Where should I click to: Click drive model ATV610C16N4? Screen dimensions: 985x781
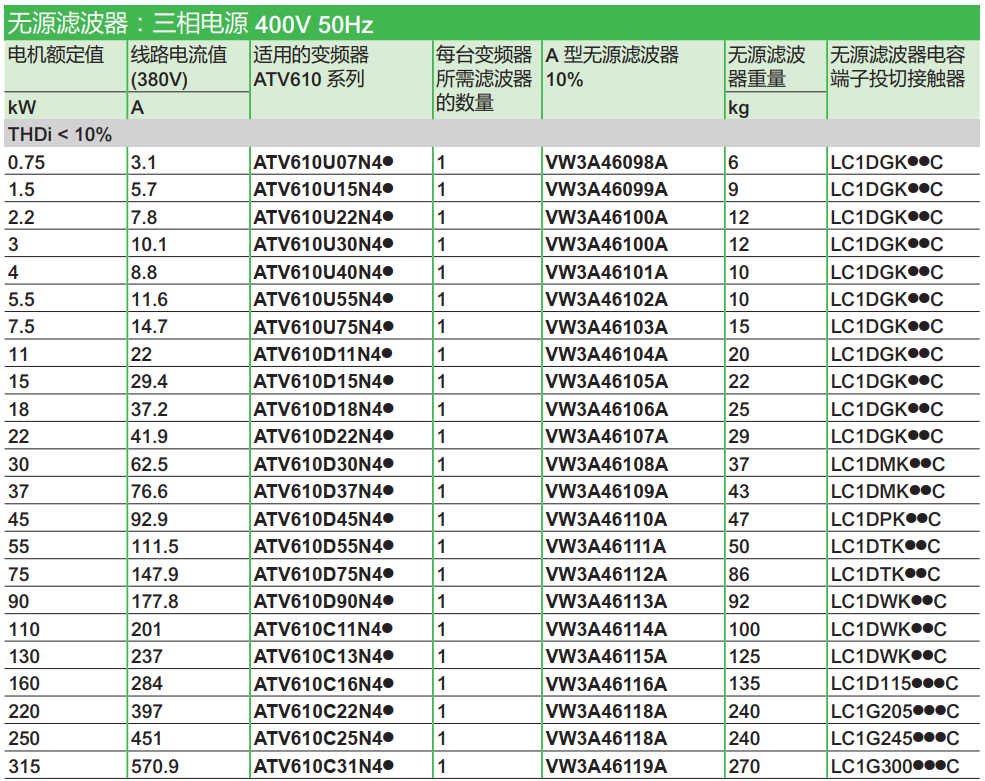pyautogui.click(x=322, y=684)
